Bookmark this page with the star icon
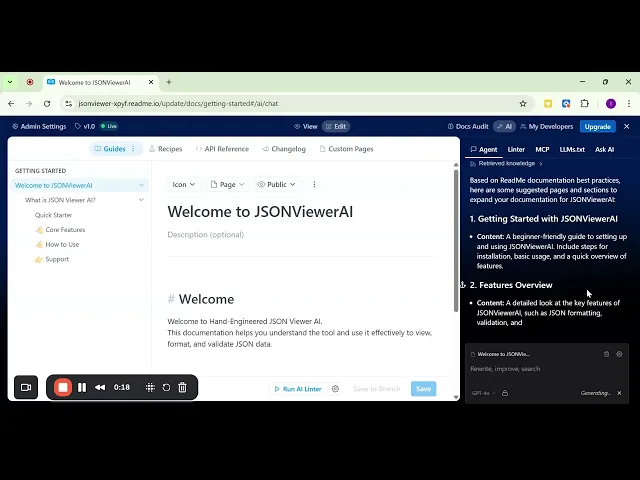 point(523,104)
